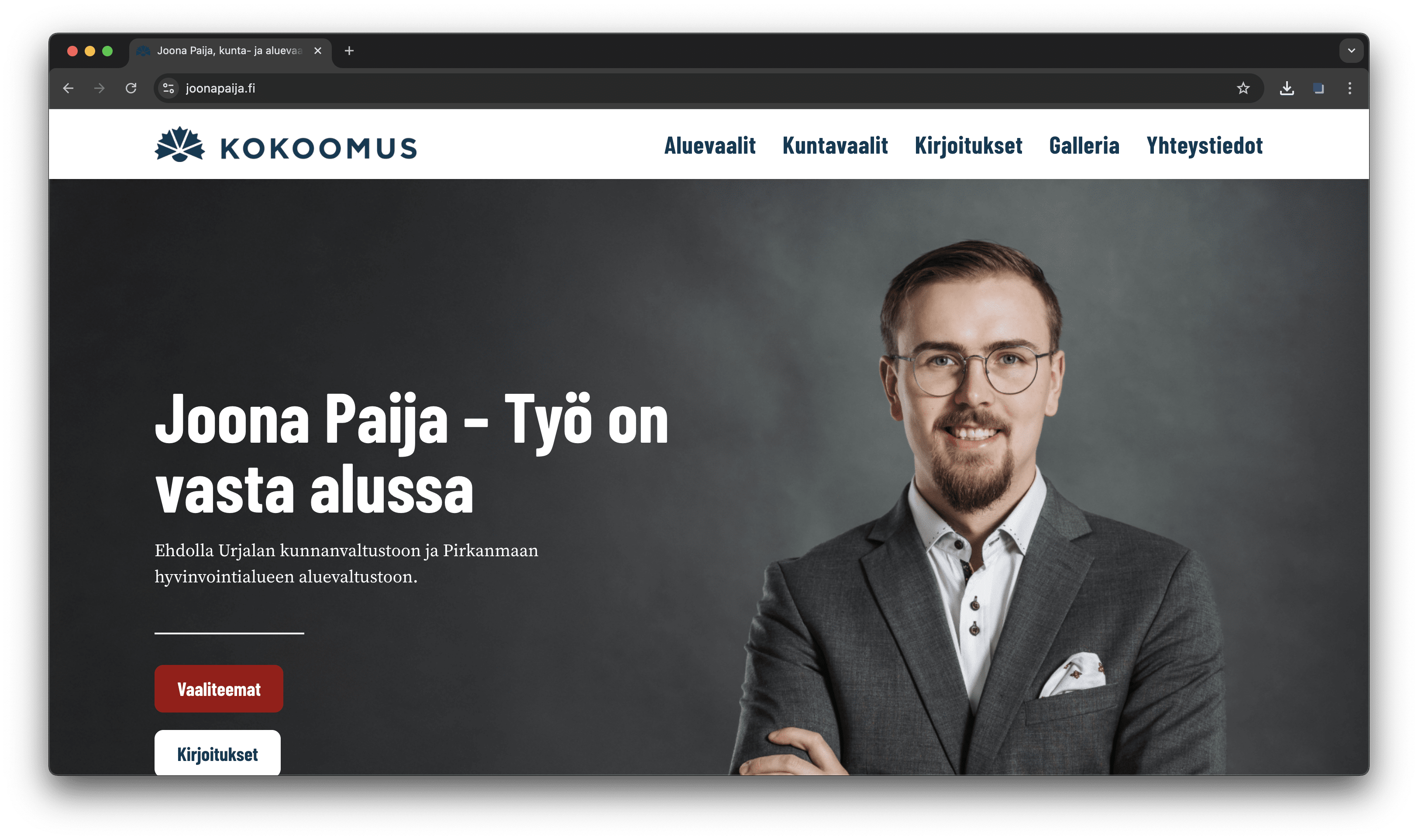
Task: Click the browser back arrow
Action: (69, 88)
